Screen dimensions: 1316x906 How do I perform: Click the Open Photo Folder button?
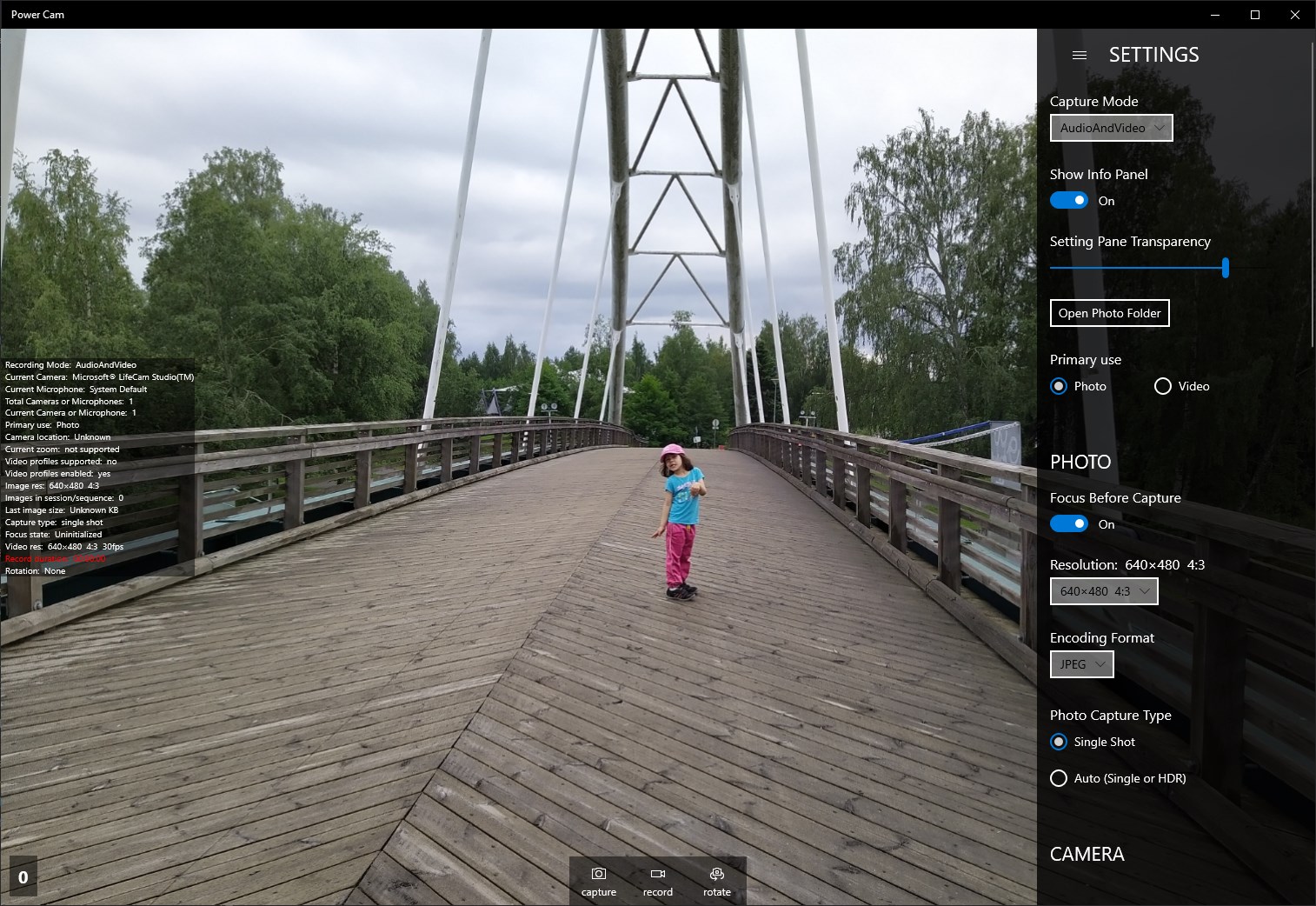pyautogui.click(x=1109, y=313)
